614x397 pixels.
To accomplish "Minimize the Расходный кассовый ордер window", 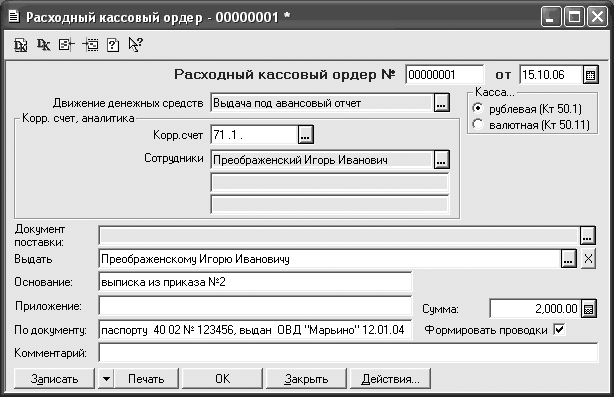I will pyautogui.click(x=551, y=17).
